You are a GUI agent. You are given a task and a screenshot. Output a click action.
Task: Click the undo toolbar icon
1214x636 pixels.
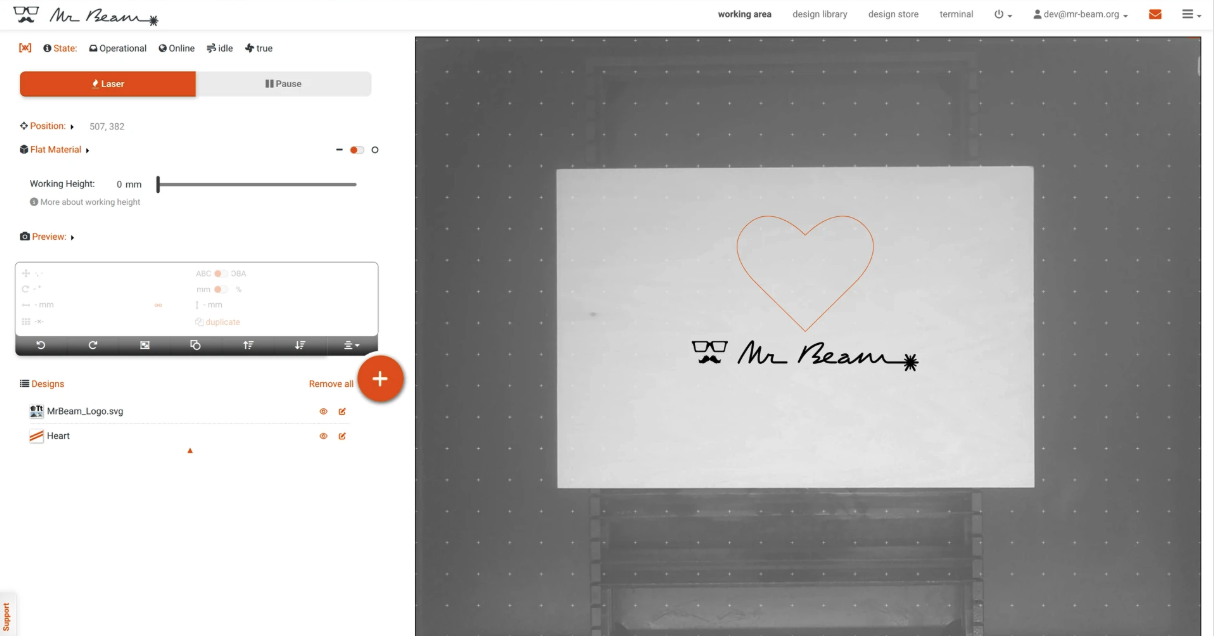coord(41,345)
